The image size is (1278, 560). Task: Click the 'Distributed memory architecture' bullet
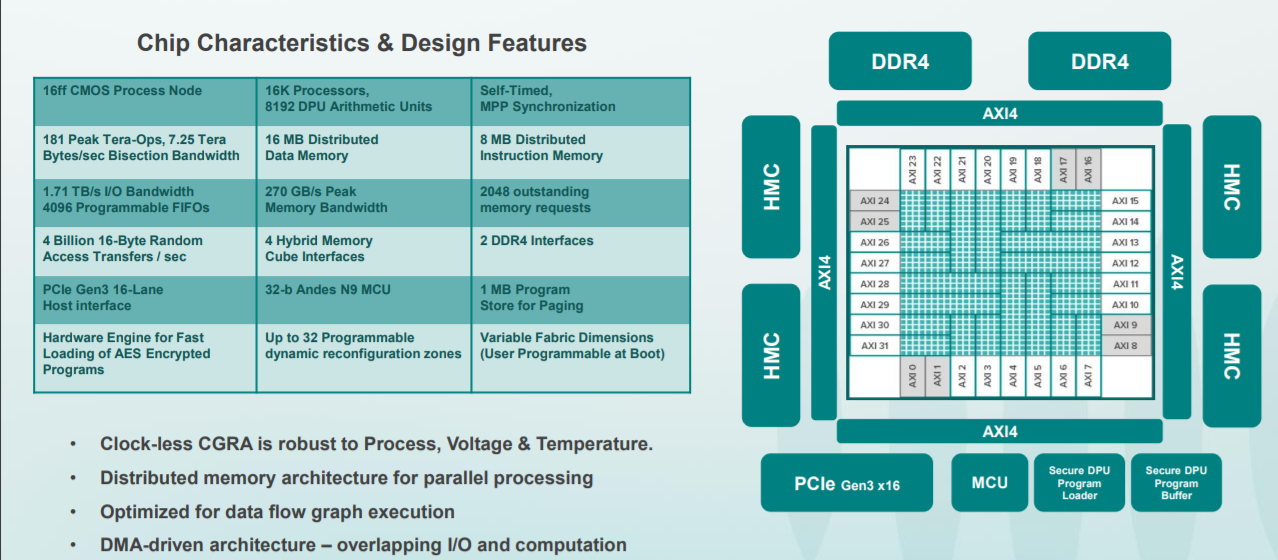(346, 478)
